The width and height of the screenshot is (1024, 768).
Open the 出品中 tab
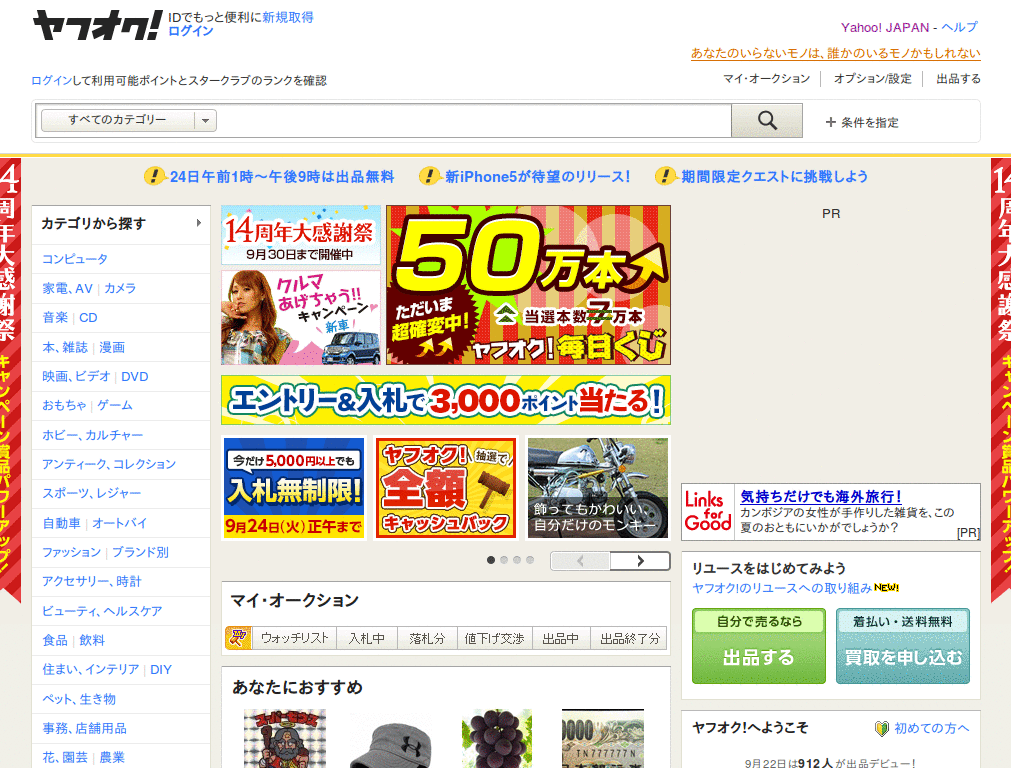[x=561, y=638]
